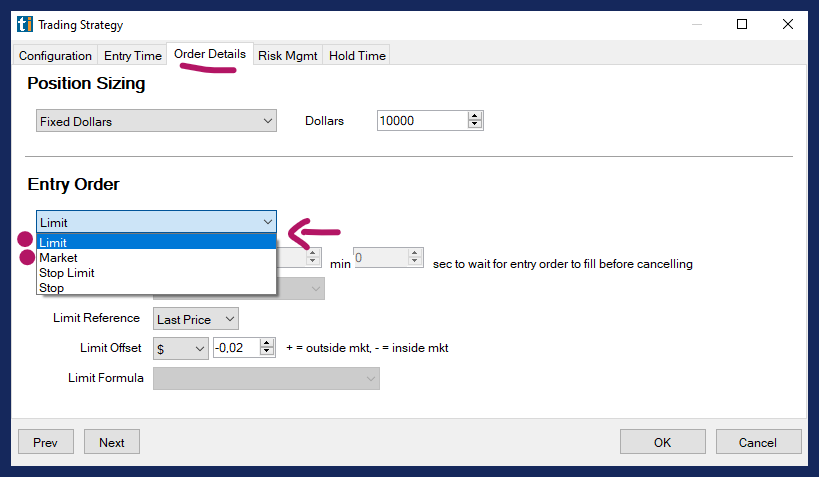The image size is (819, 477).
Task: Open the Limit Reference Last Price dropdown
Action: click(196, 319)
